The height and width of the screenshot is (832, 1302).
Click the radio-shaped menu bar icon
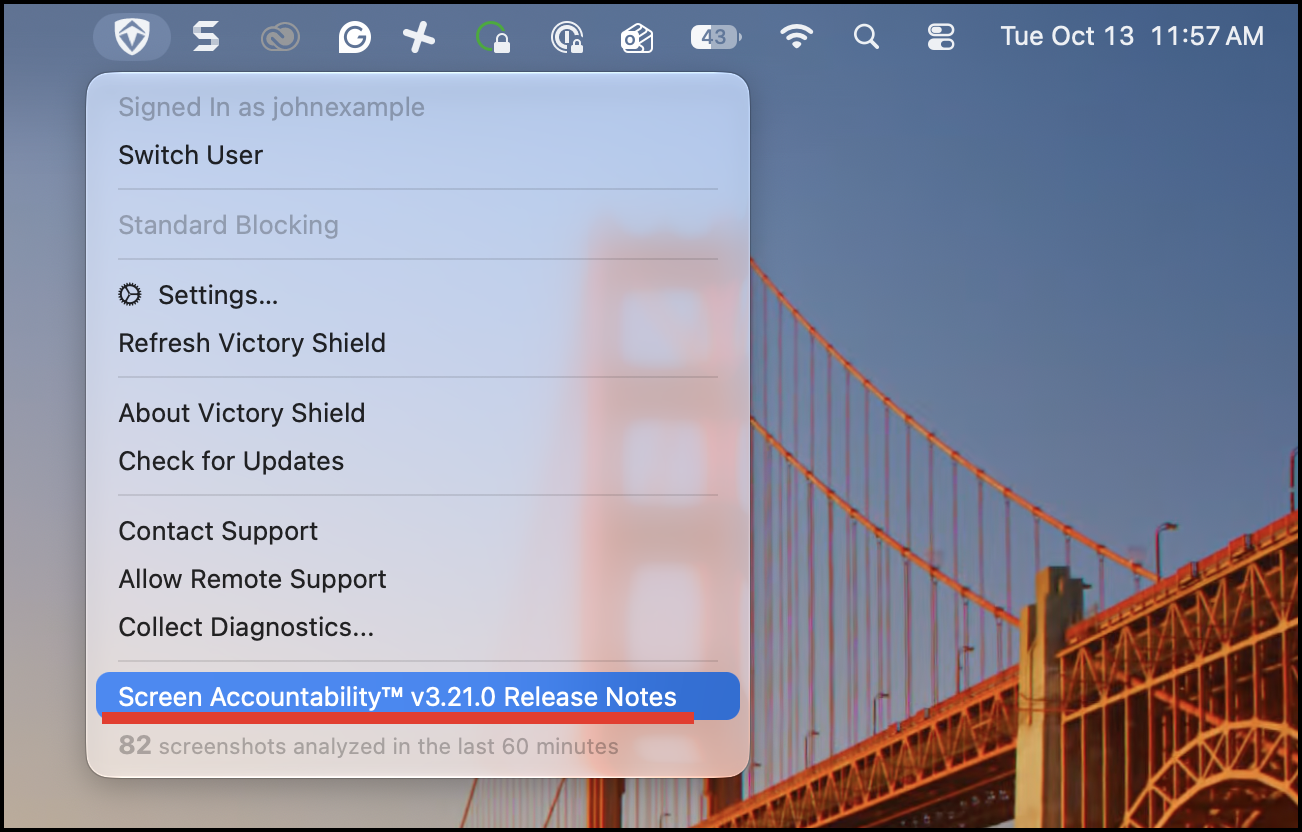click(637, 38)
